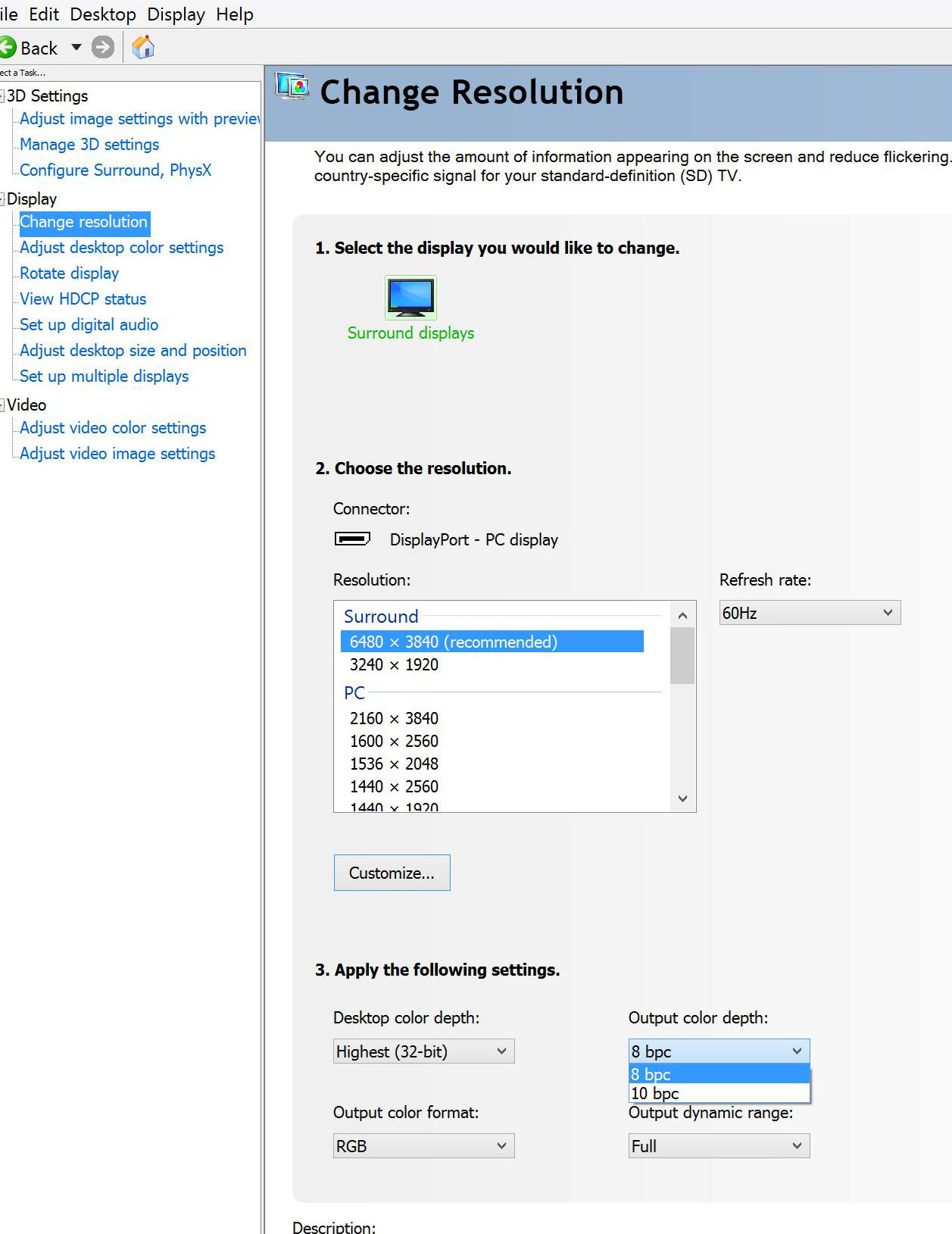Collapse the Display tree node
This screenshot has height=1234, width=952.
2,199
